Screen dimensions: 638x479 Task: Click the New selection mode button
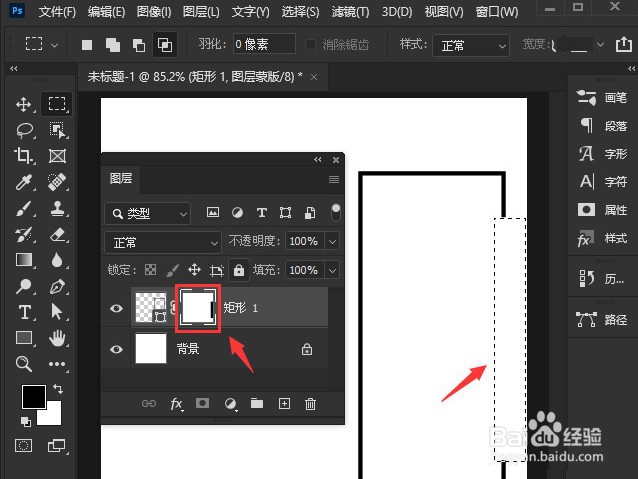click(x=87, y=45)
